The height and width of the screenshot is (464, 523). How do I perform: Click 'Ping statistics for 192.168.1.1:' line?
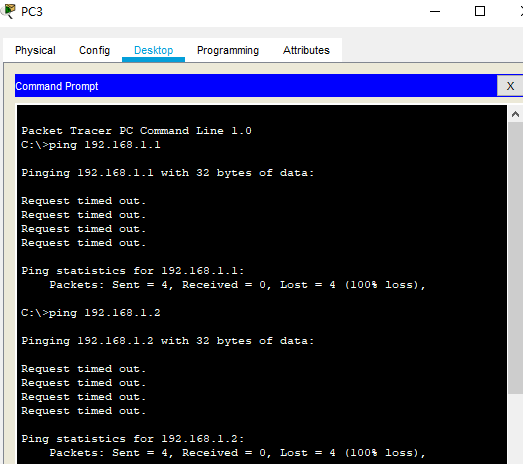(x=133, y=271)
